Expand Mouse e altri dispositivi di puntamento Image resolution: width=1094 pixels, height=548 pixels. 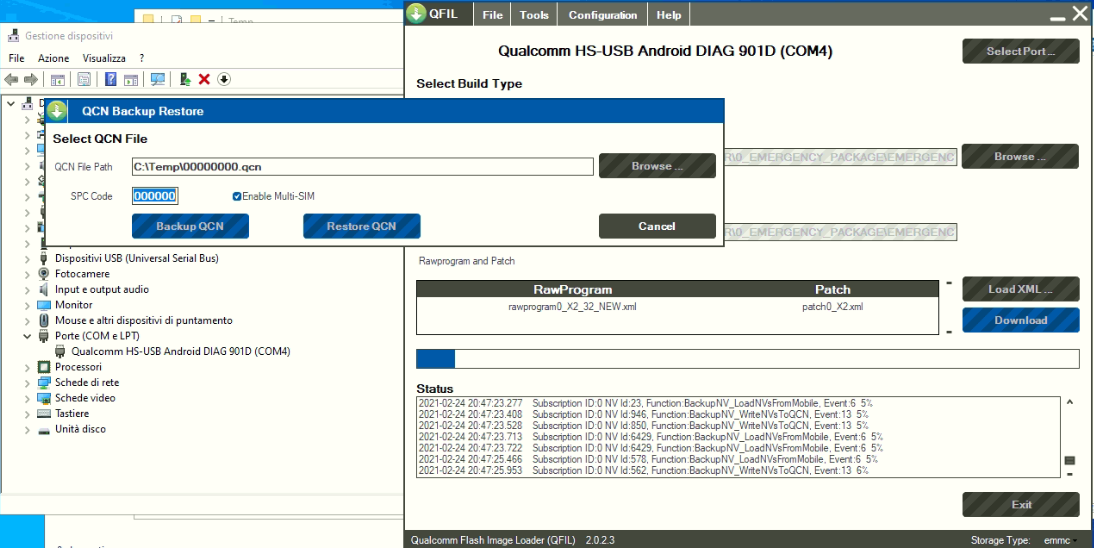pyautogui.click(x=27, y=320)
